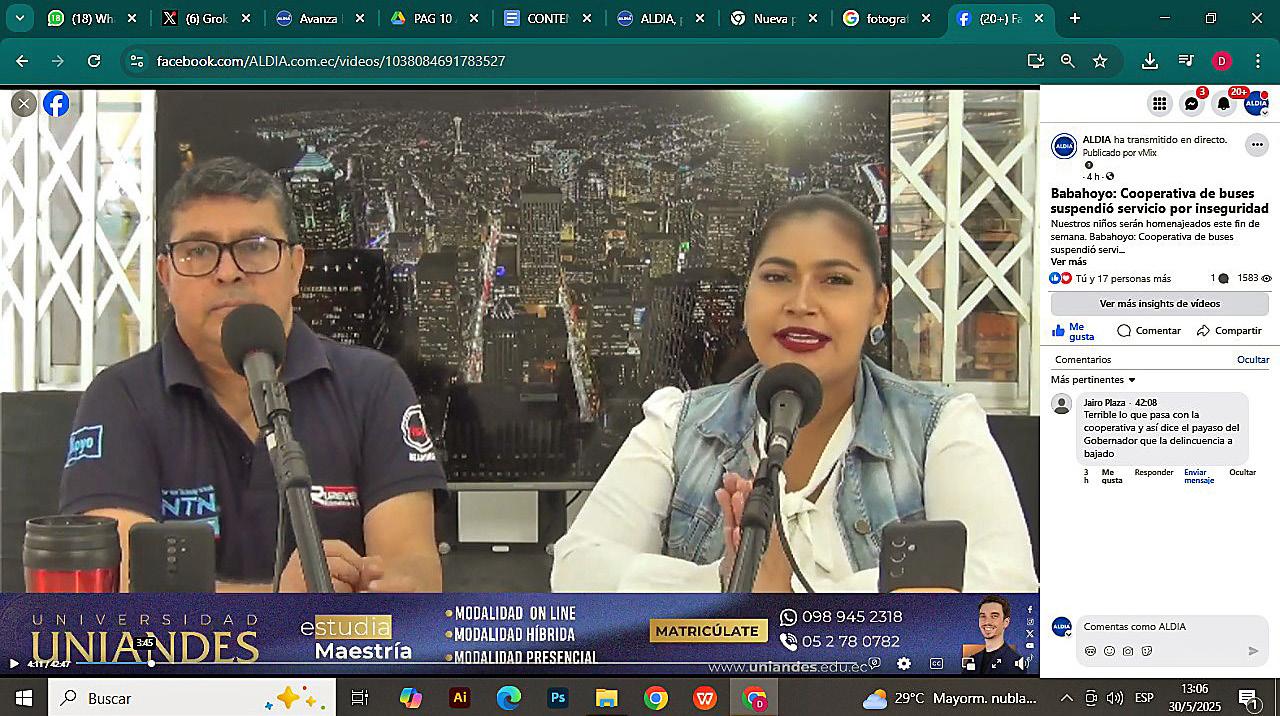The image size is (1280, 716).
Task: Click the ALDIA page avatar in post header
Action: click(x=1064, y=146)
